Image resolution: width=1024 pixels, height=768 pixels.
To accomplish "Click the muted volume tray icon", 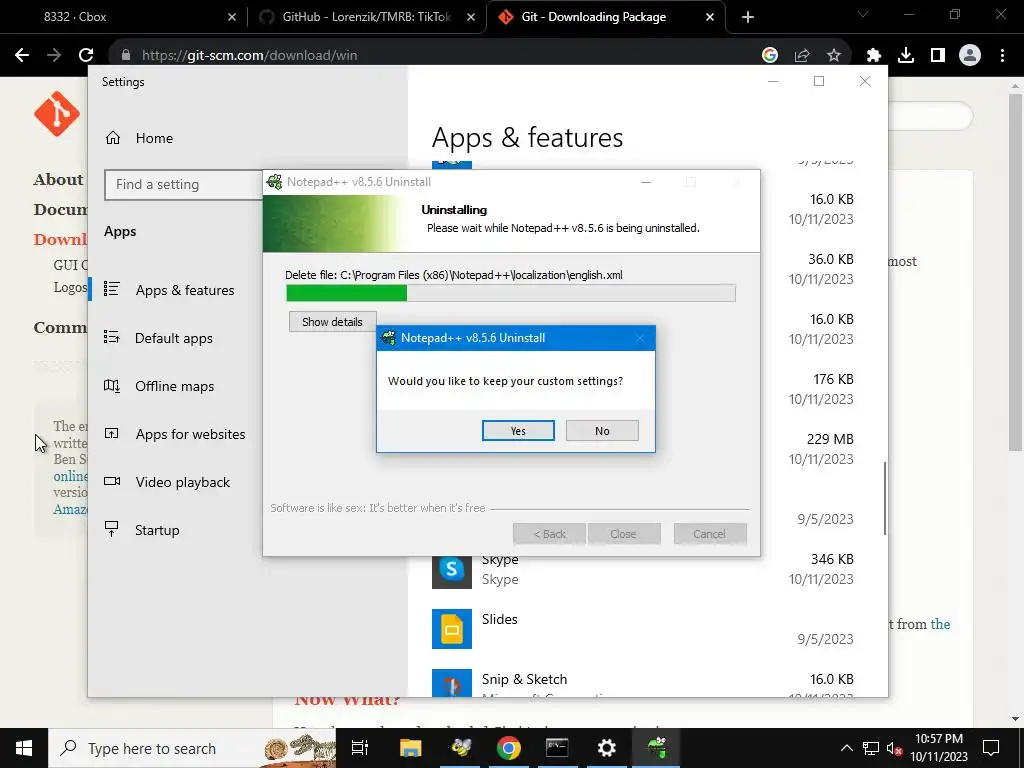I will 894,748.
